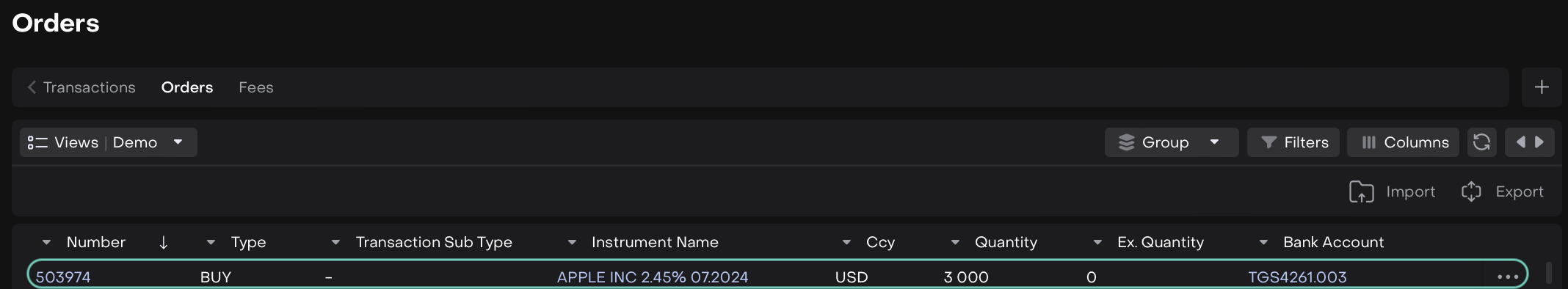
Task: Switch to the Fees tab
Action: click(x=256, y=87)
